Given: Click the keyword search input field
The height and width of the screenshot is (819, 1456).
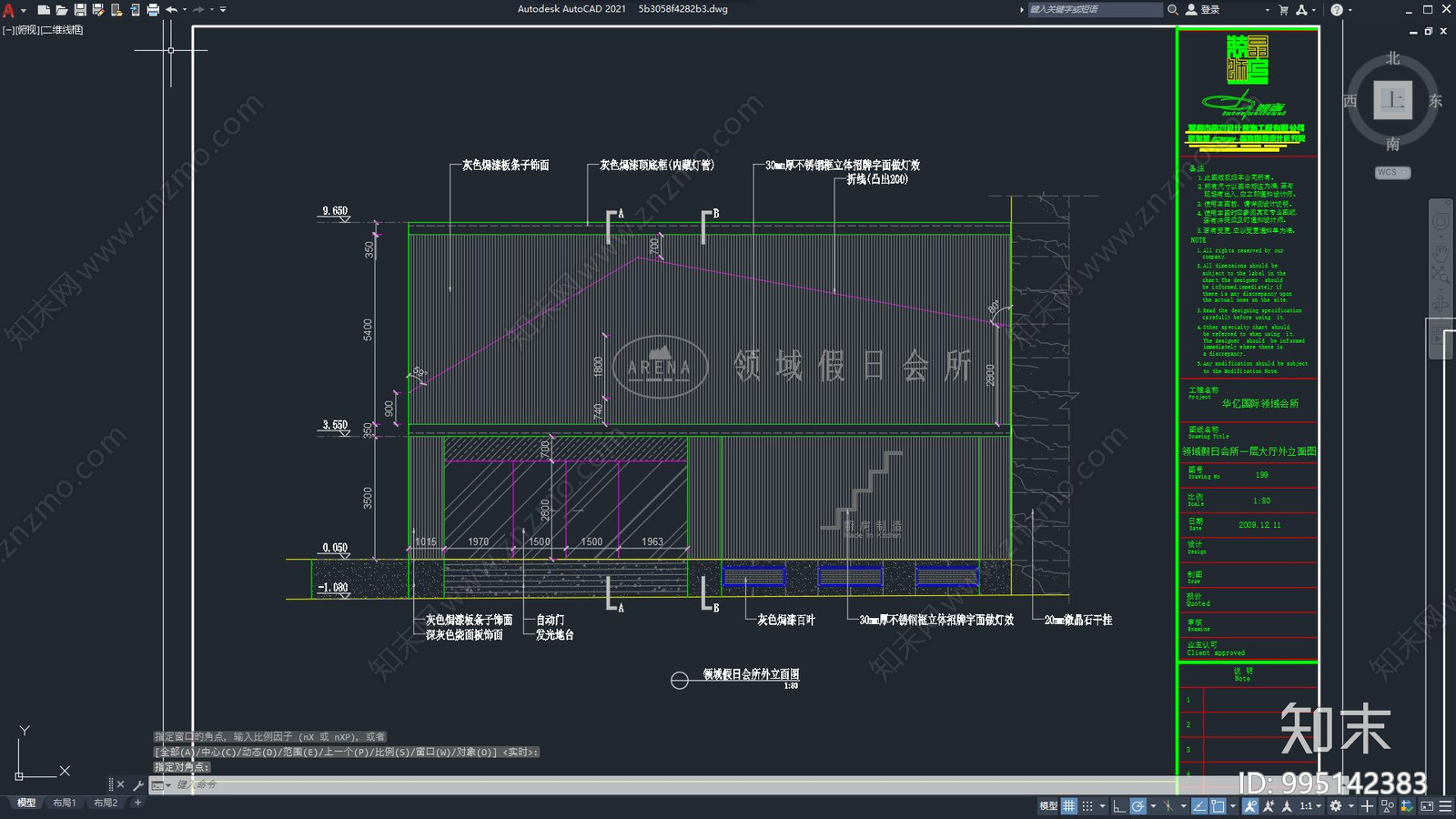Looking at the screenshot, I should (1095, 9).
